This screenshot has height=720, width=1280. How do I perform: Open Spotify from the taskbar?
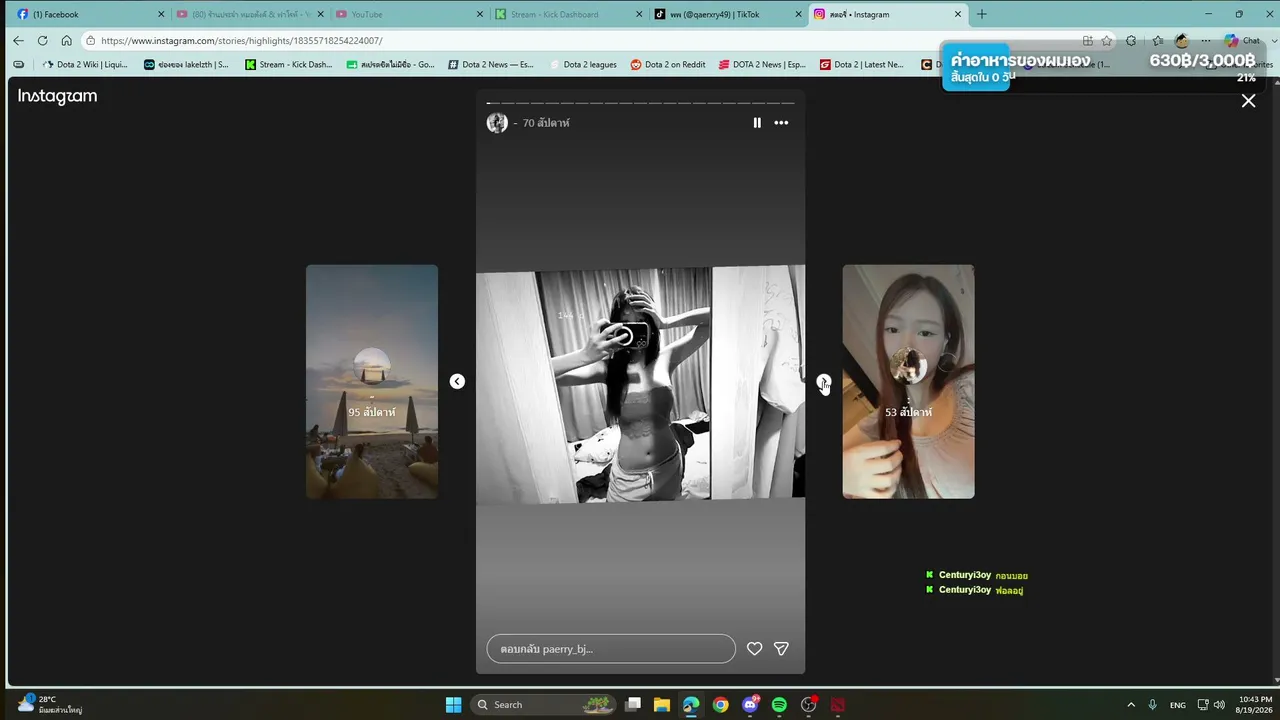tap(779, 705)
